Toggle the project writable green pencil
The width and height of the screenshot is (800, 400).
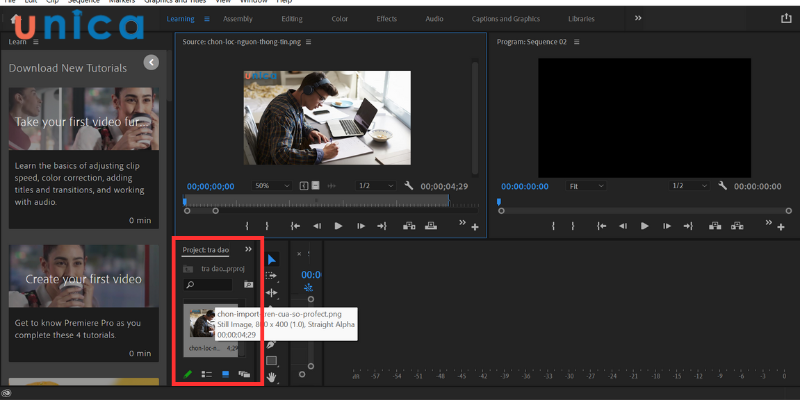pyautogui.click(x=188, y=374)
